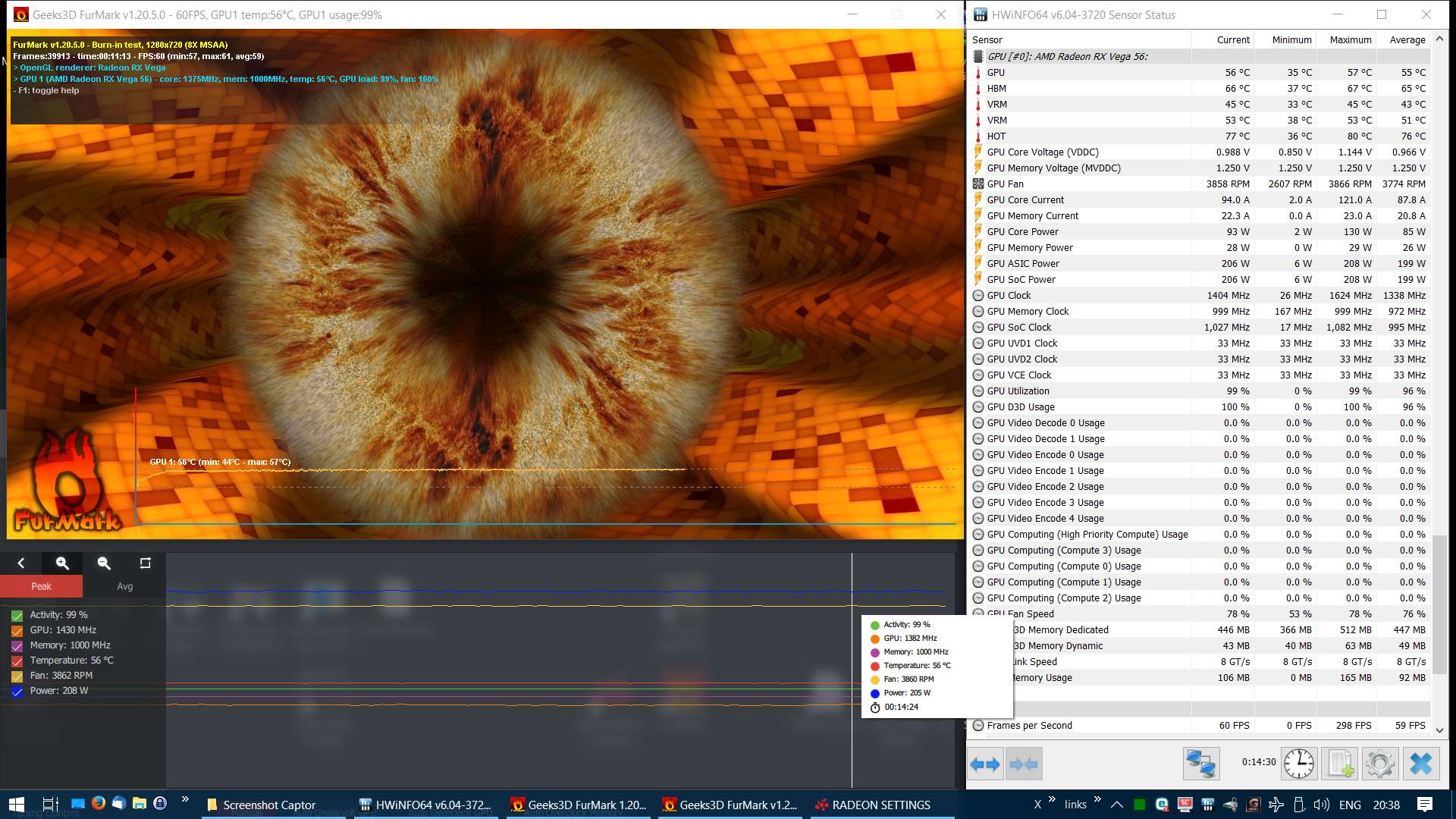Open the Windows action center notifications
Viewport: 1456px width, 819px height.
[1425, 805]
